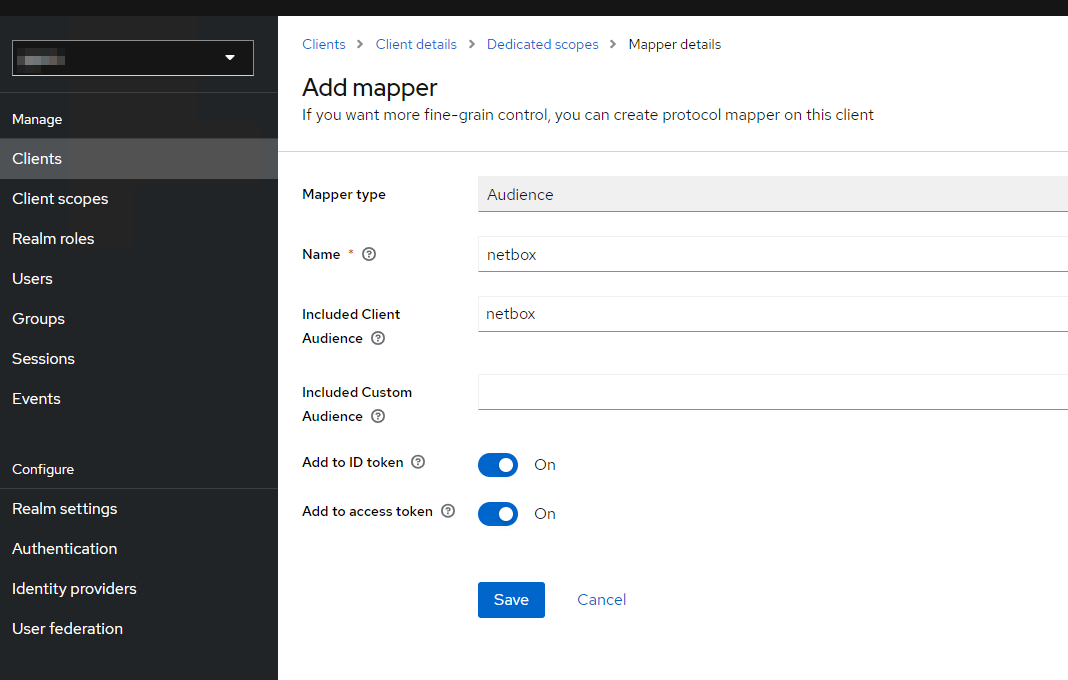Image resolution: width=1068 pixels, height=680 pixels.
Task: Open Client scopes in sidebar
Action: click(60, 199)
